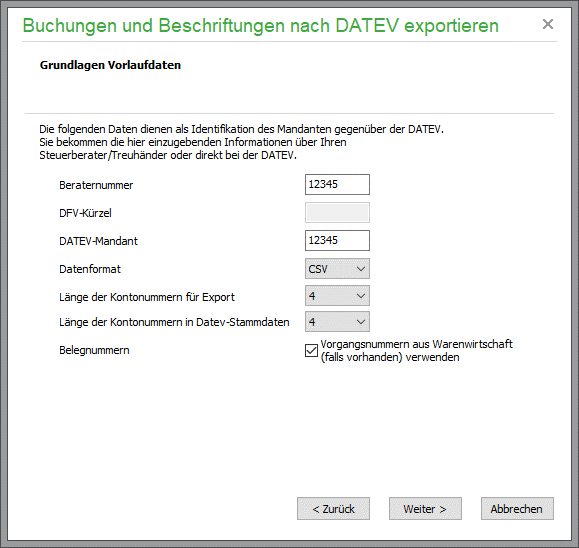This screenshot has width=579, height=548.
Task: Uncheck the Vorgangsnummern aus Warenwirtschaft checkbox
Action: click(x=311, y=350)
